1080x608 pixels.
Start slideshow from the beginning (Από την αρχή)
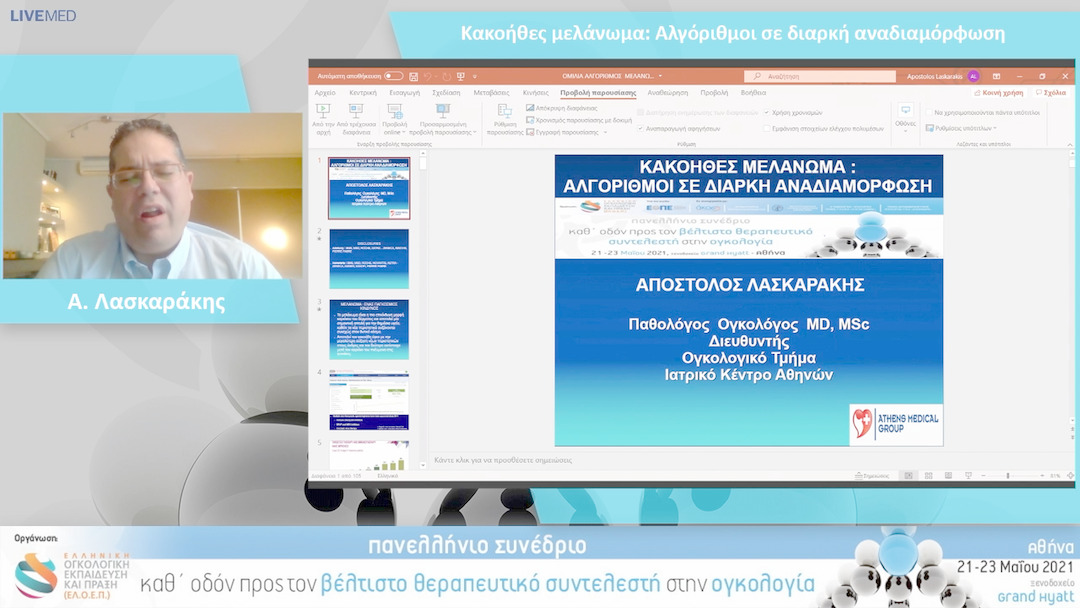point(324,118)
